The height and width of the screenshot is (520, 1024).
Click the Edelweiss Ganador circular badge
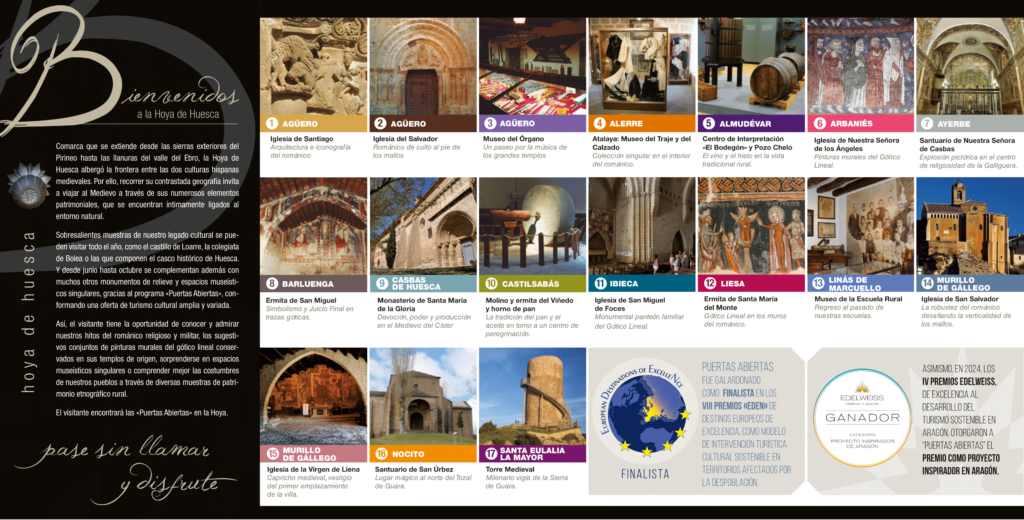tap(861, 417)
